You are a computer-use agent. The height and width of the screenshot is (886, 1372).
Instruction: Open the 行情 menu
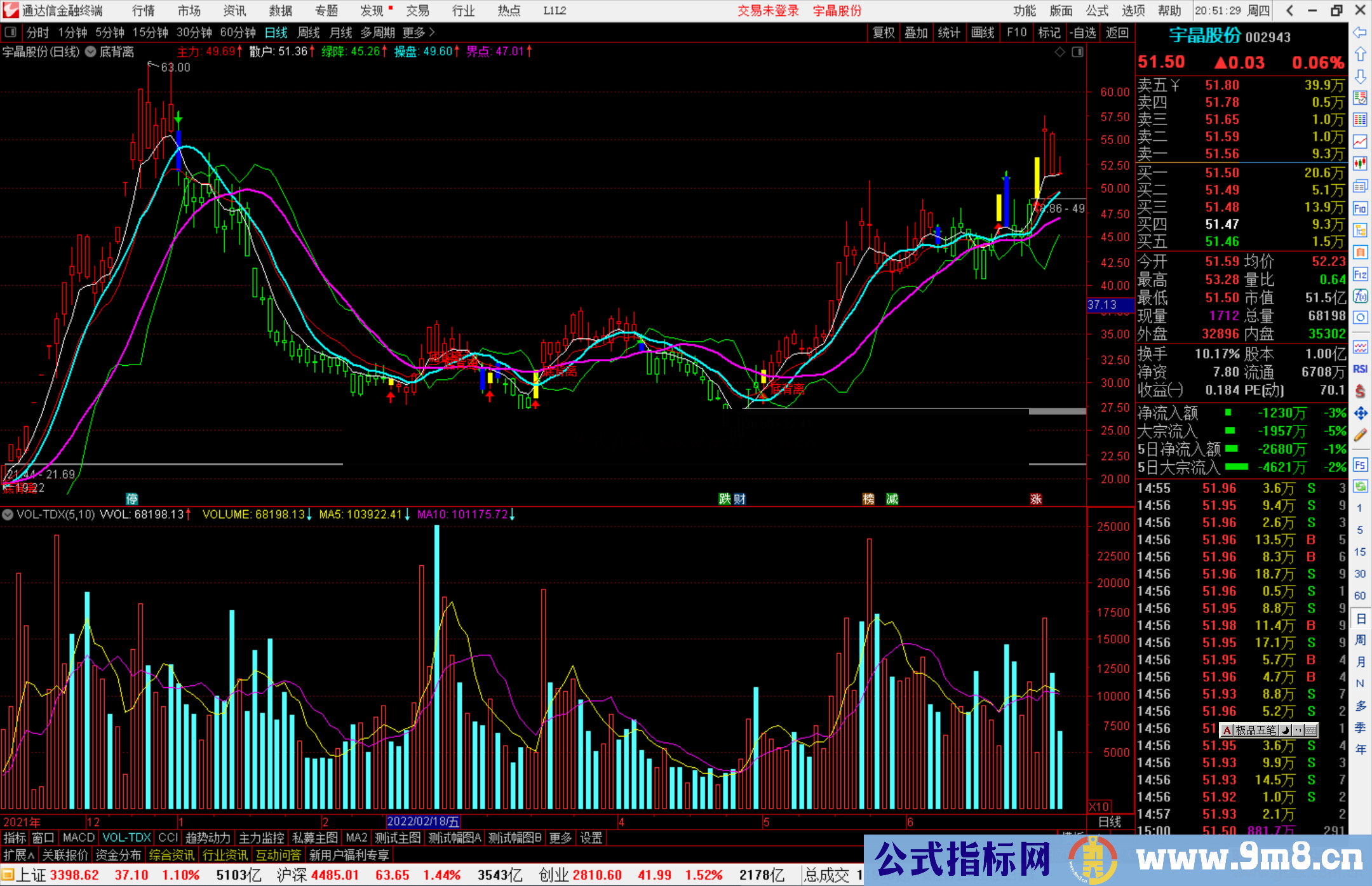pyautogui.click(x=143, y=11)
